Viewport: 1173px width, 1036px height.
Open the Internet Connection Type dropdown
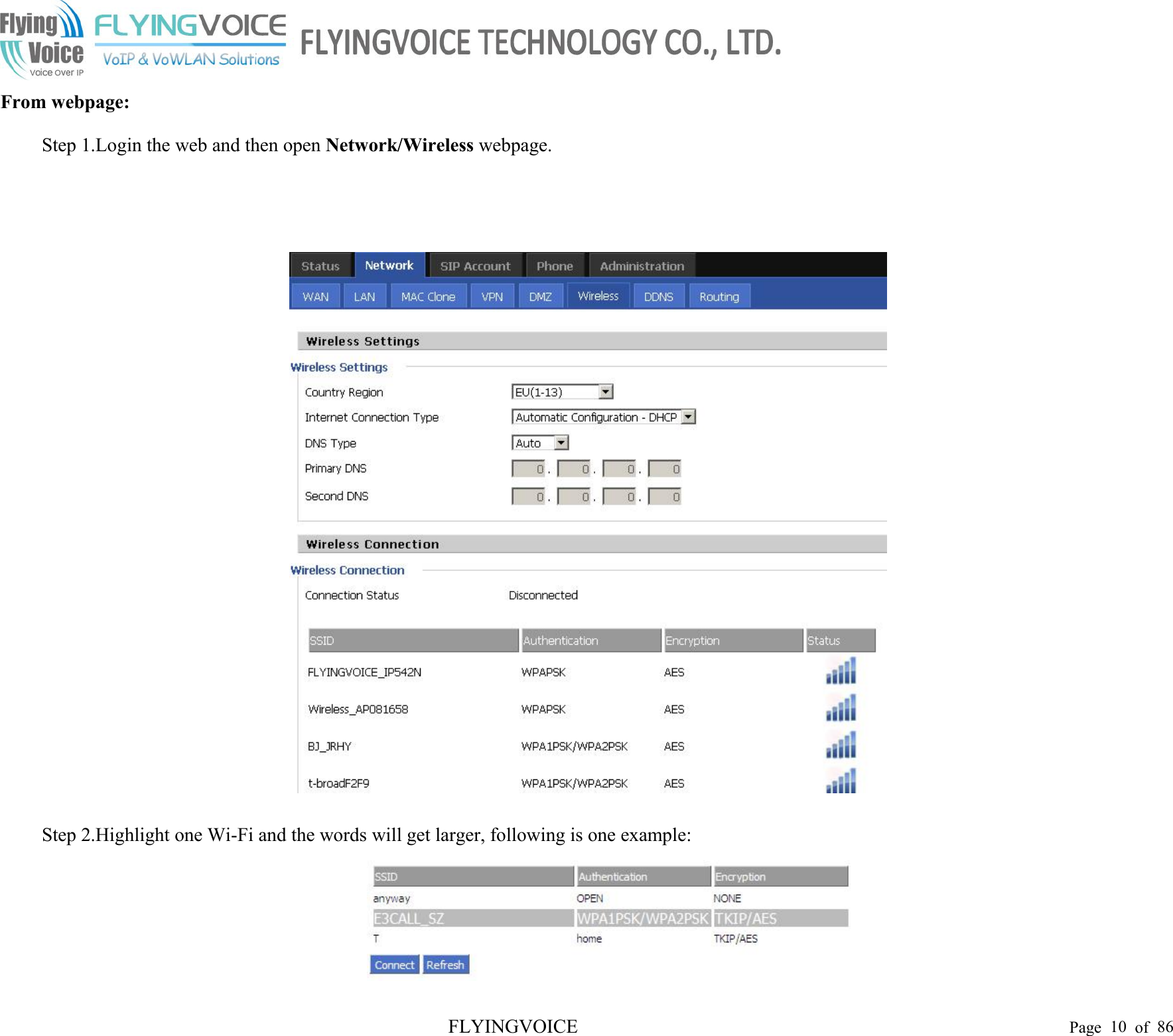(604, 417)
